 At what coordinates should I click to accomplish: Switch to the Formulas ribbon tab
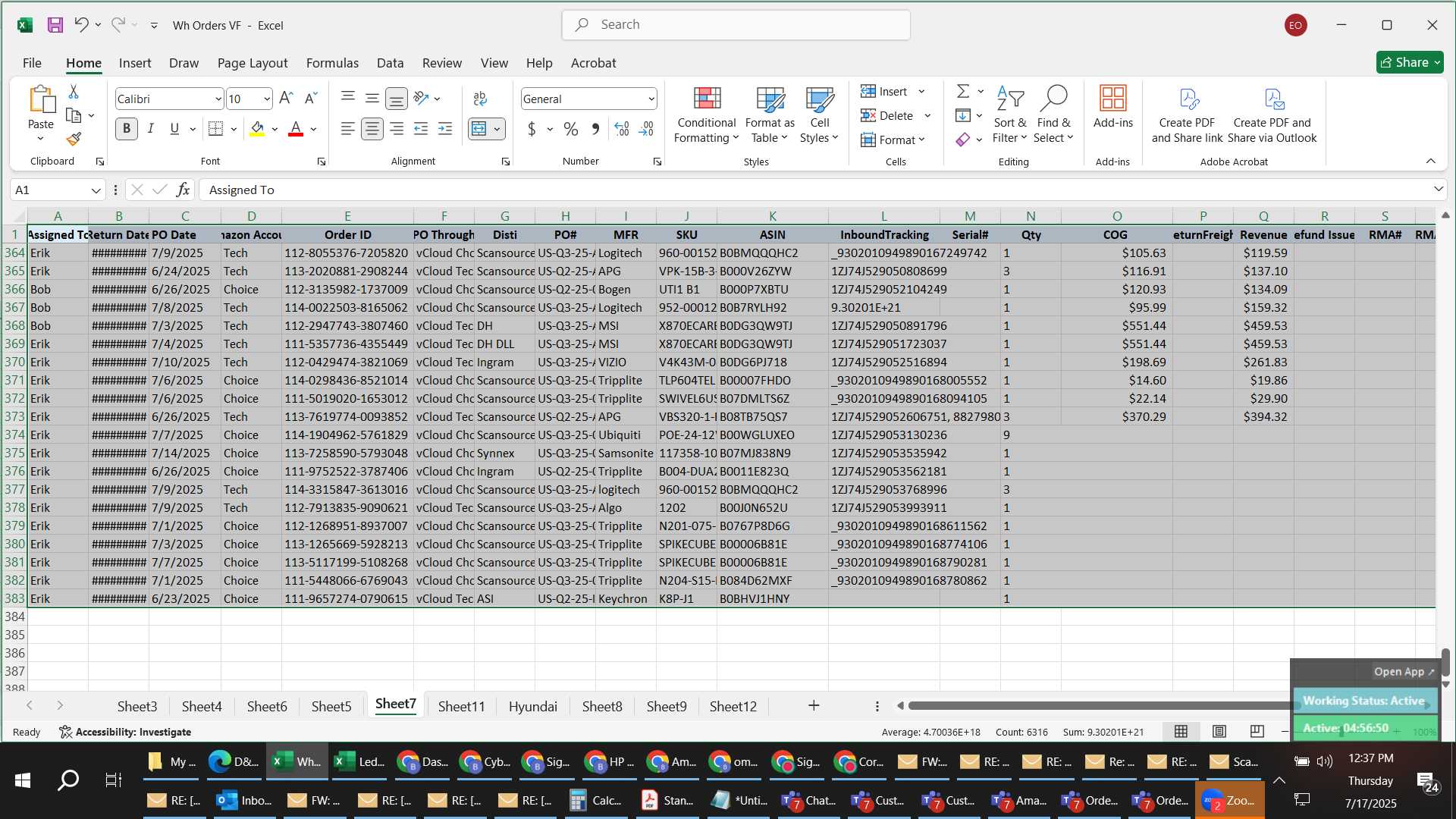pos(332,63)
